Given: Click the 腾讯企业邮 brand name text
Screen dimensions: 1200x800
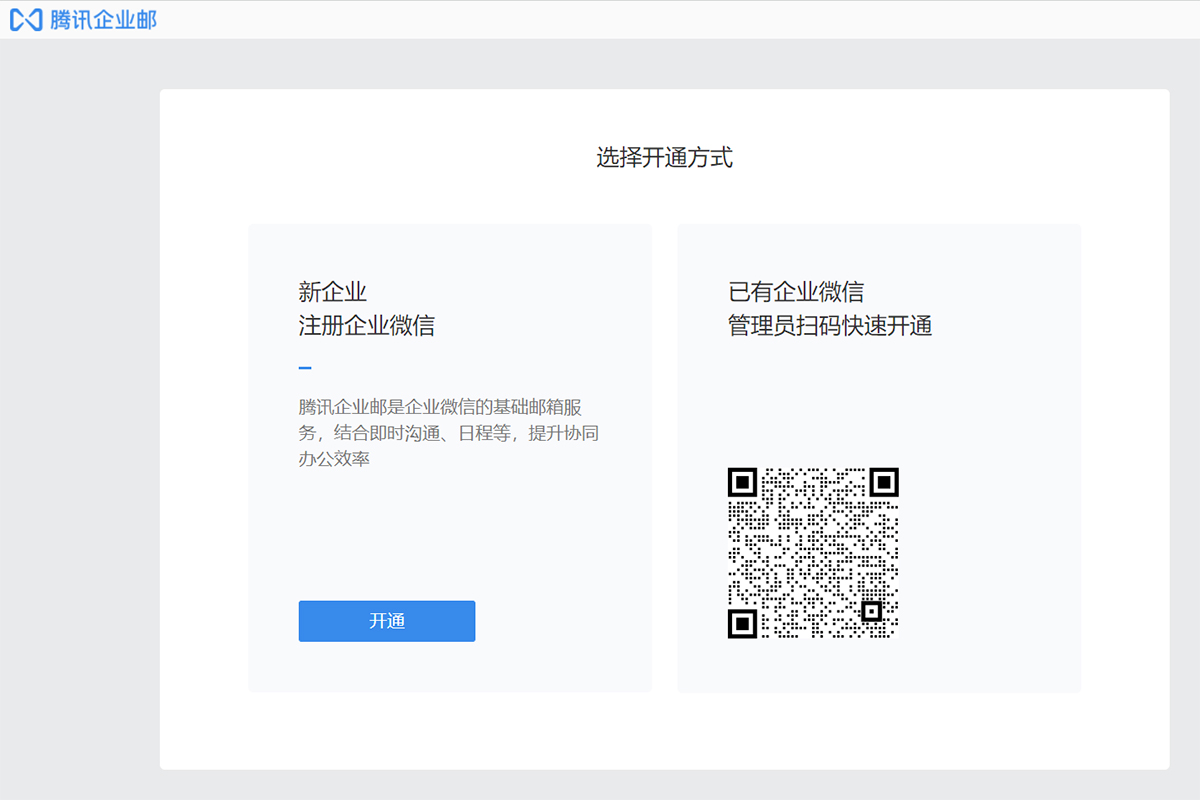Looking at the screenshot, I should 104,20.
